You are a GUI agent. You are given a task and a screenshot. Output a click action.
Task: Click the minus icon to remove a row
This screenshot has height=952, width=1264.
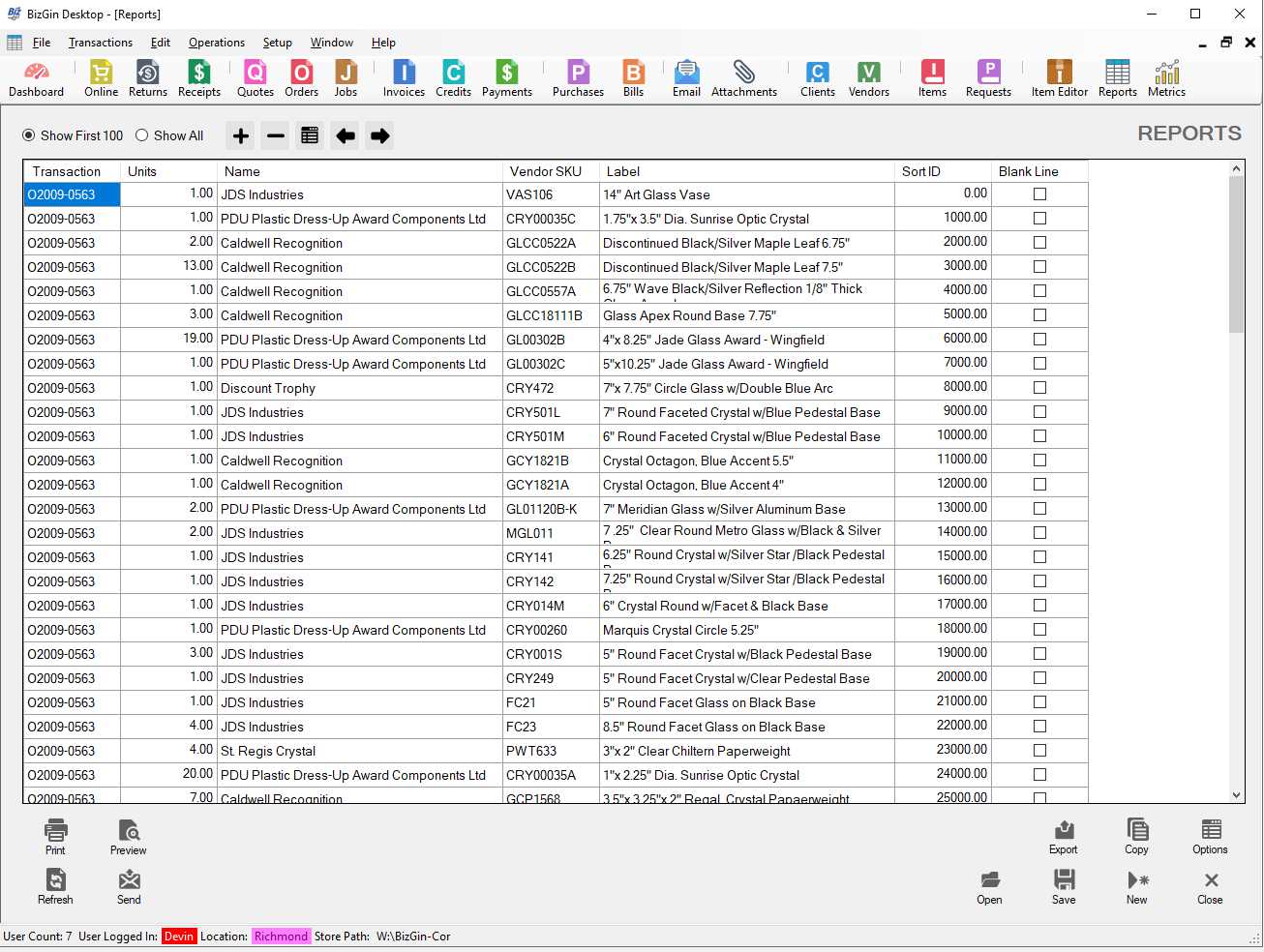275,135
